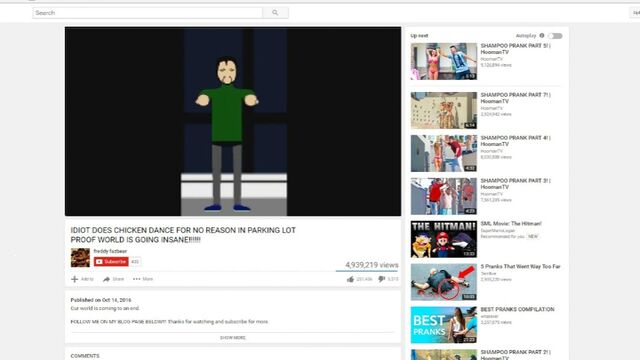640x360 pixels.
Task: Click the magnifier search button
Action: (275, 13)
